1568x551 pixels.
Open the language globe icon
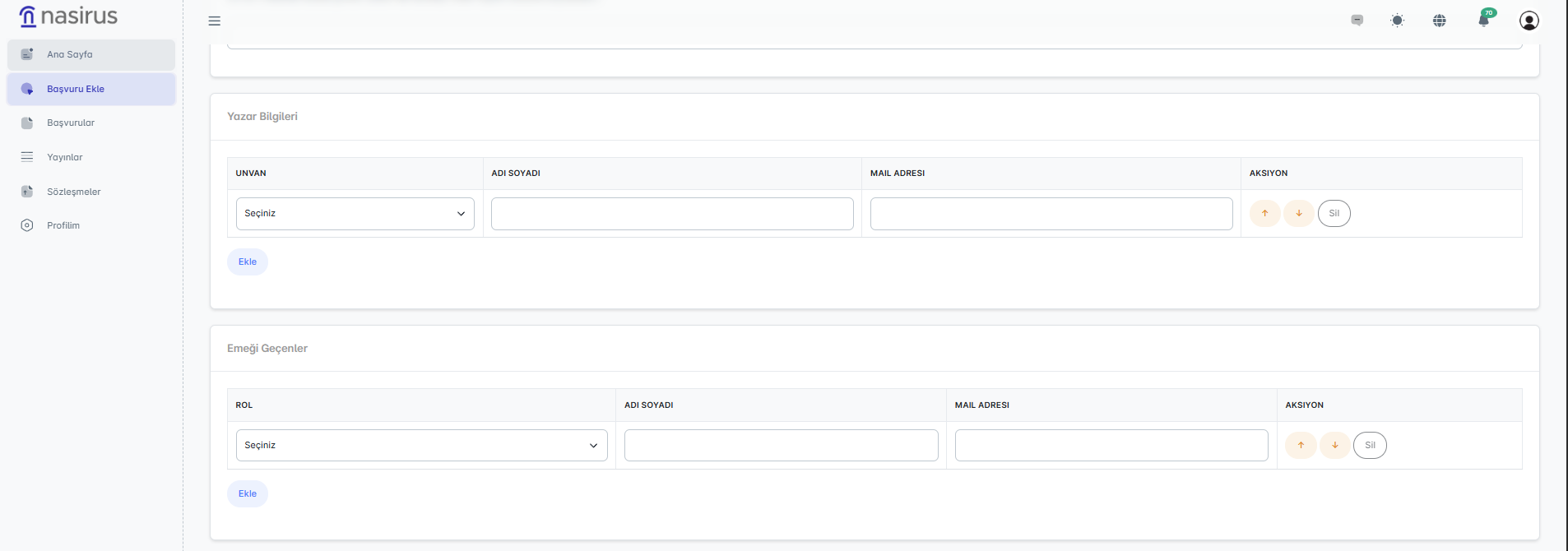tap(1439, 21)
